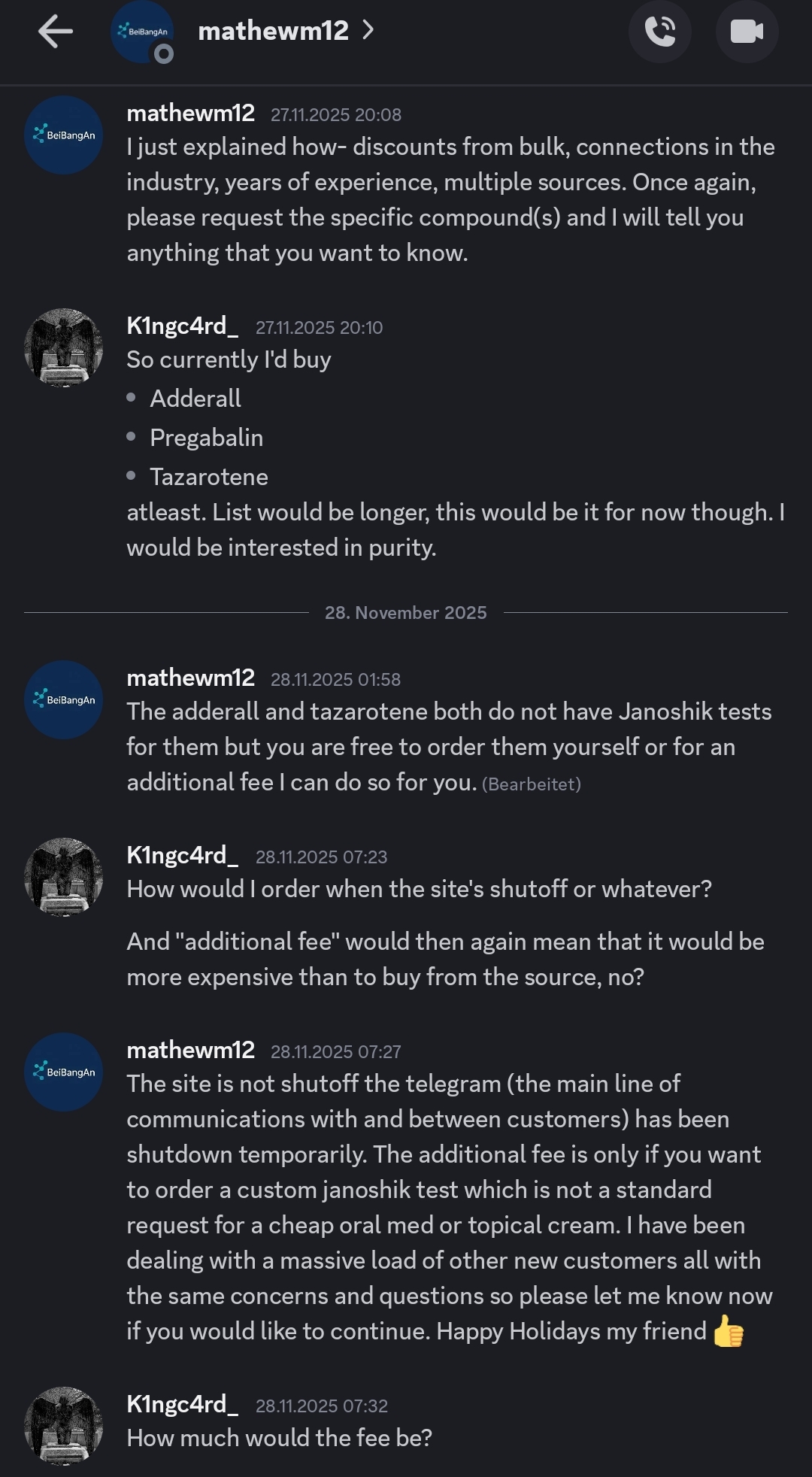This screenshot has width=812, height=1477.
Task: Tap K1ngc4rd_ avatar on 07:32 message
Action: pyautogui.click(x=64, y=1426)
